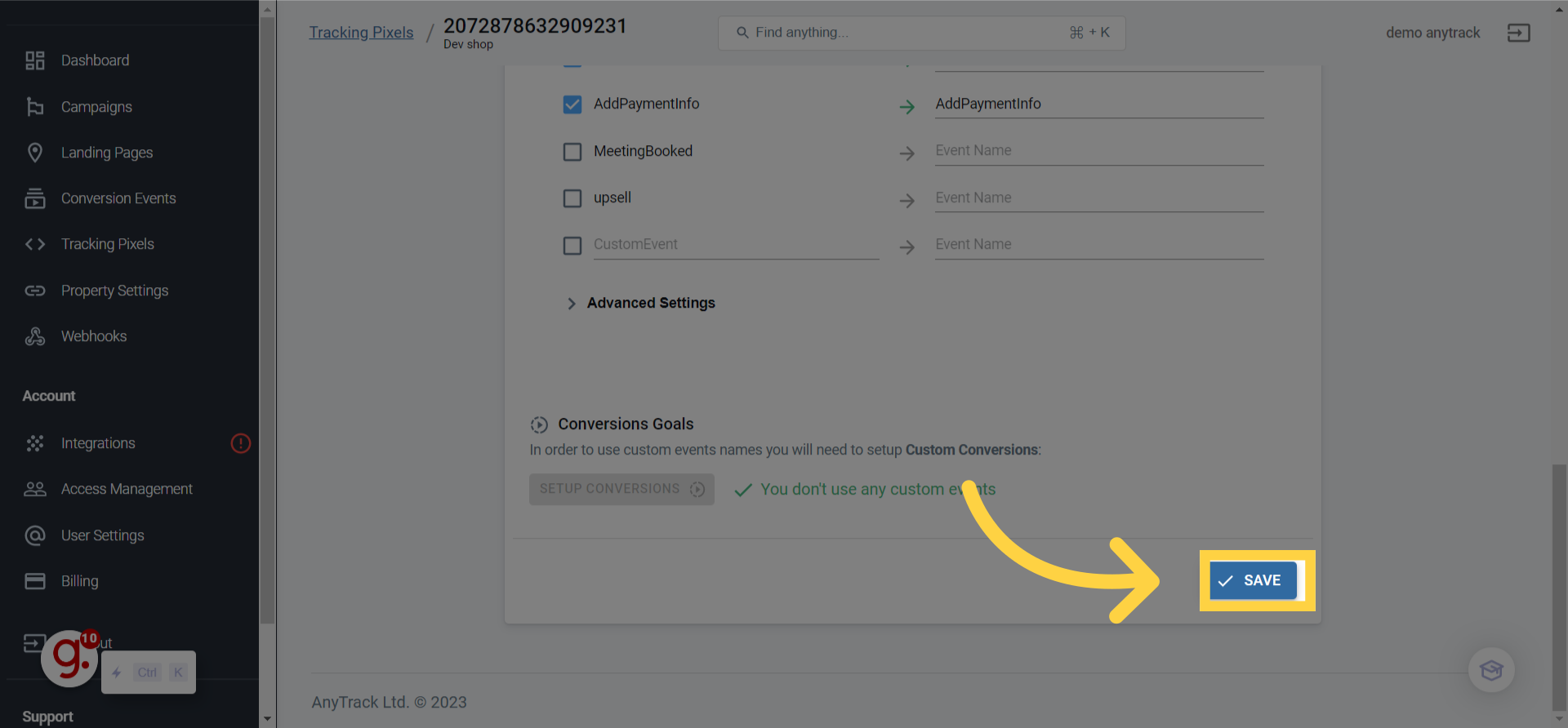The width and height of the screenshot is (1568, 728).
Task: Open Property Settings in sidebar
Action: click(x=115, y=291)
